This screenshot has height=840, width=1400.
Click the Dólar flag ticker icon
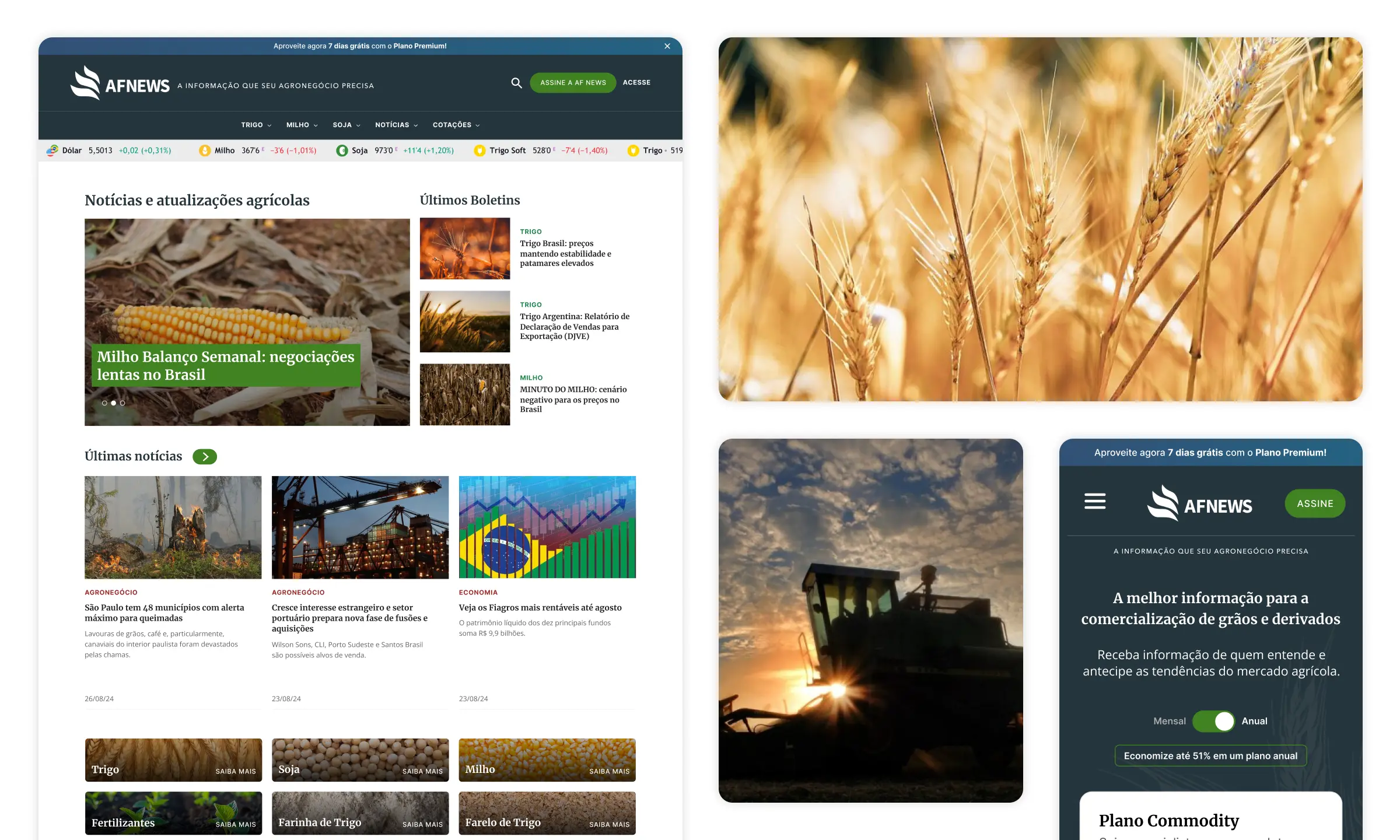52,150
